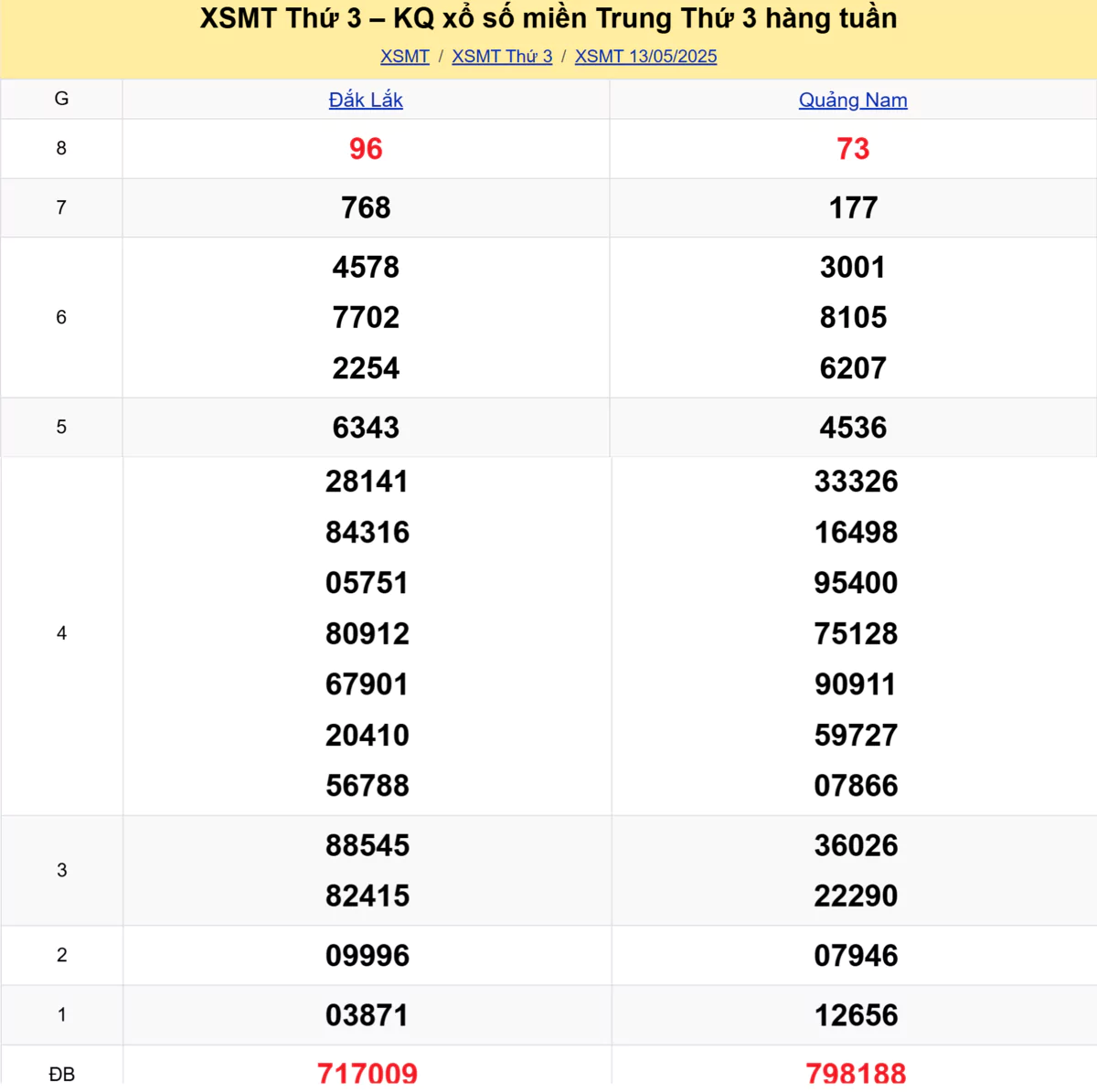Select the Đắk Lắk first prize 03871
Viewport: 1097px width, 1092px height.
(x=367, y=1015)
